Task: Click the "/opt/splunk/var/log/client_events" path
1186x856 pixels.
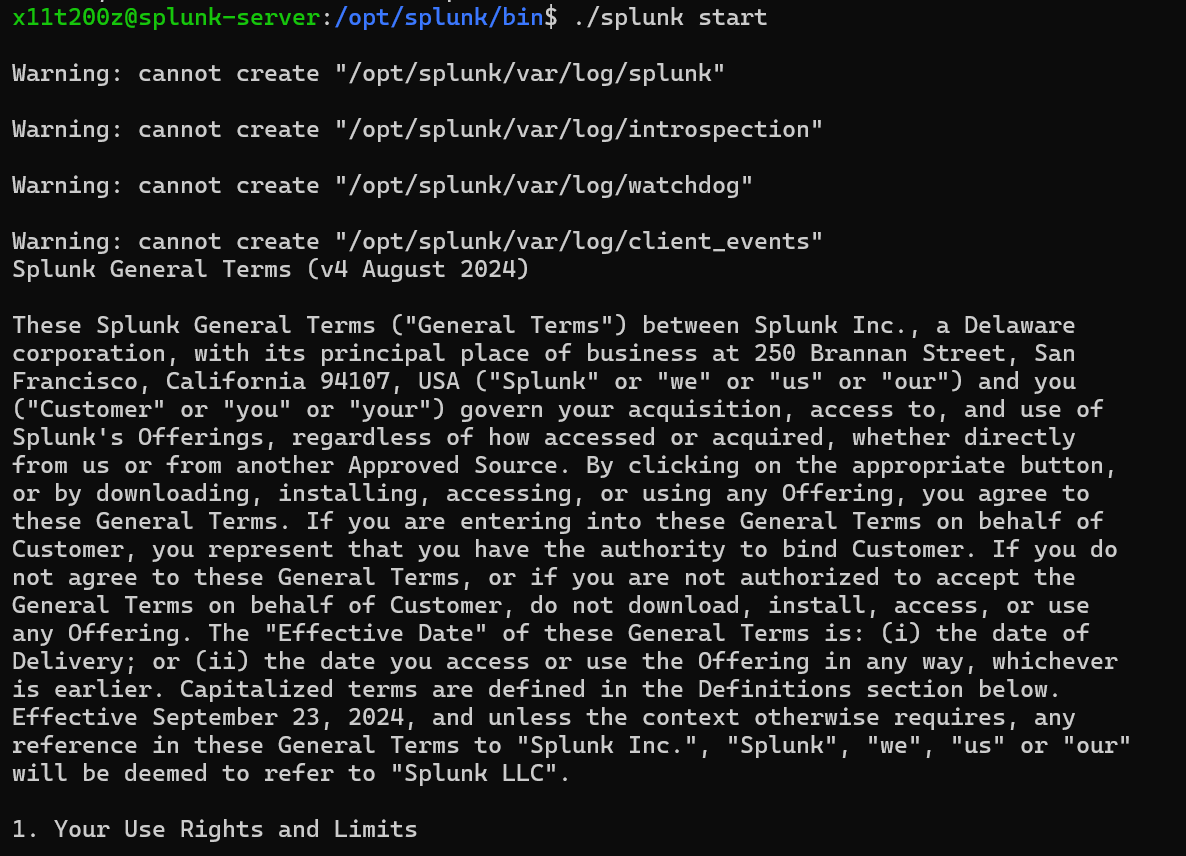Action: pos(579,241)
